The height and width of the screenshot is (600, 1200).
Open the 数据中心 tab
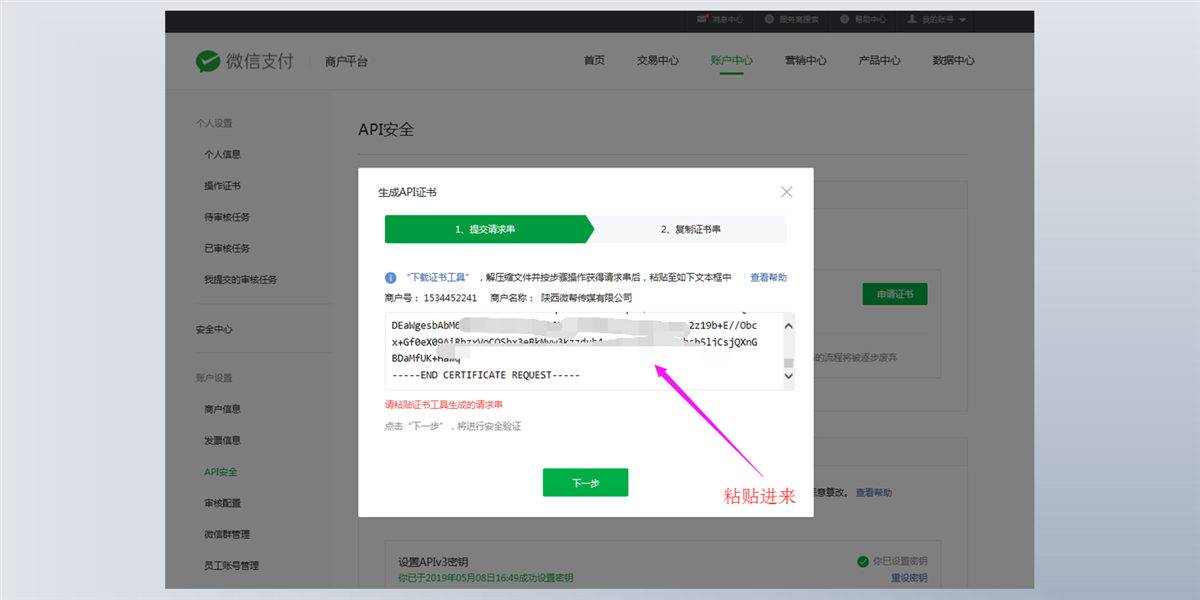click(x=954, y=60)
